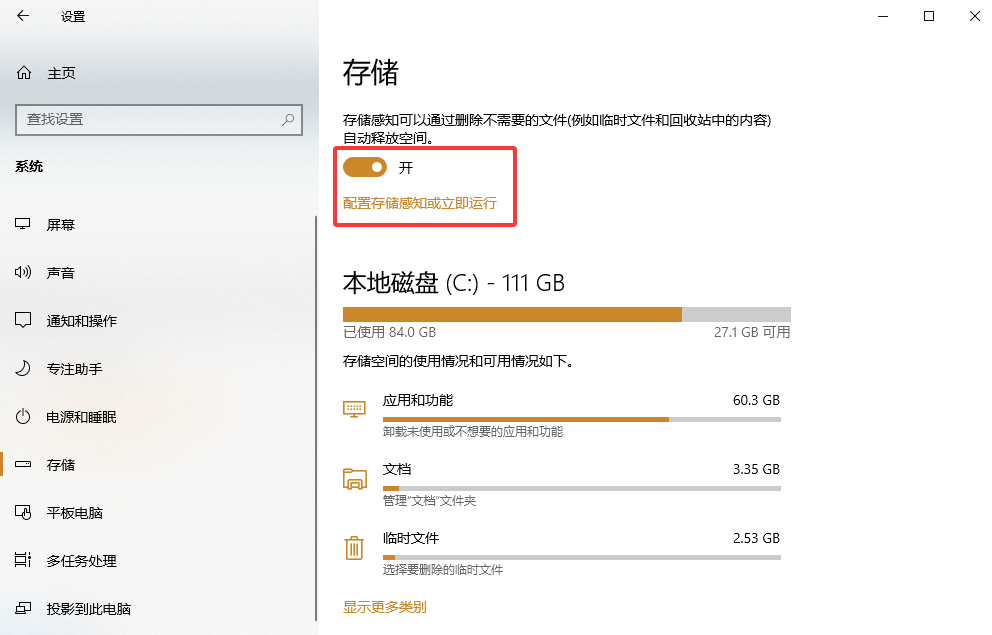
Task: Click the 查找设置 search box
Action: click(x=150, y=120)
